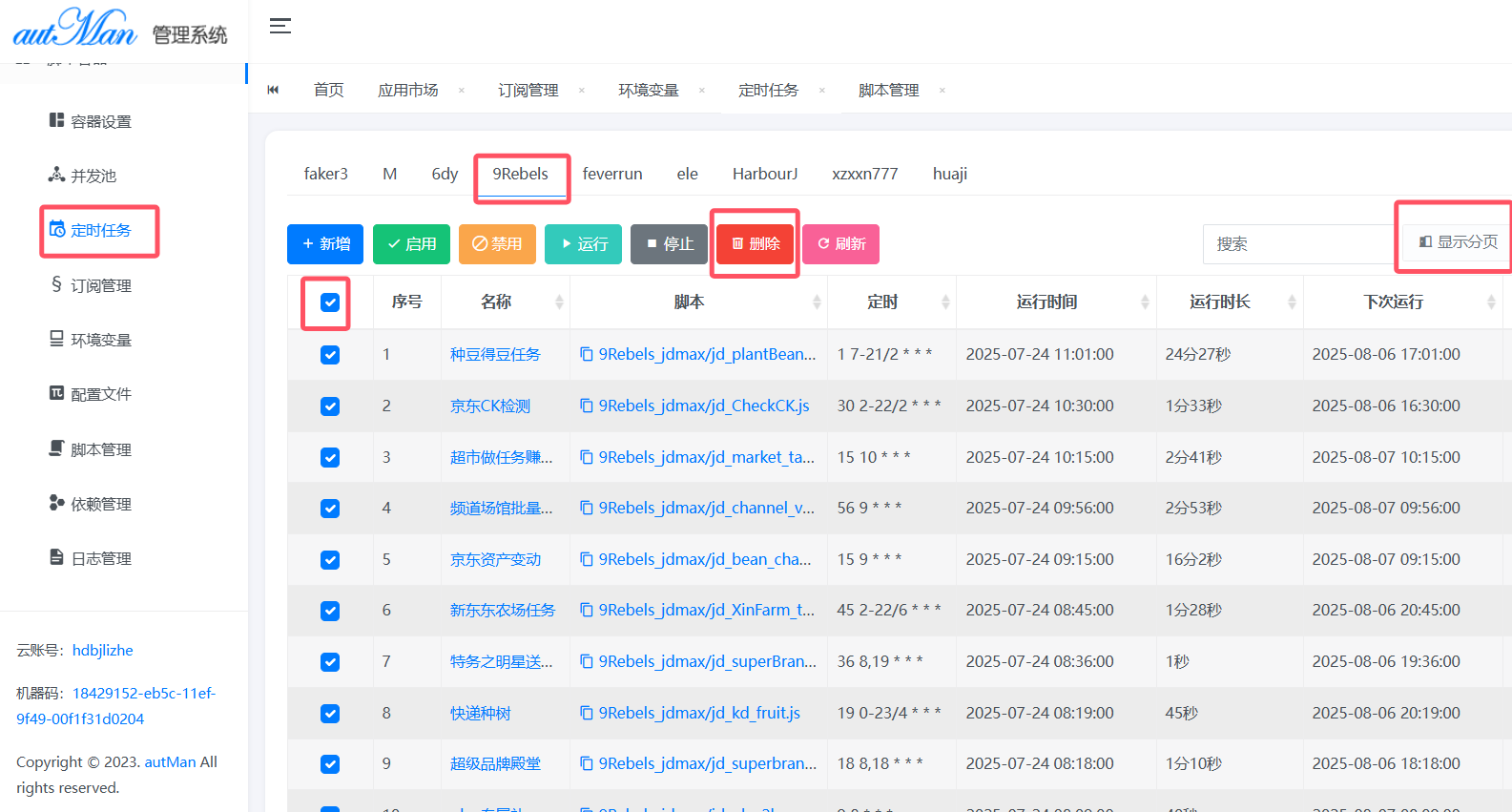Focus the 搜索 search field
The width and height of the screenshot is (1512, 812).
[1297, 244]
